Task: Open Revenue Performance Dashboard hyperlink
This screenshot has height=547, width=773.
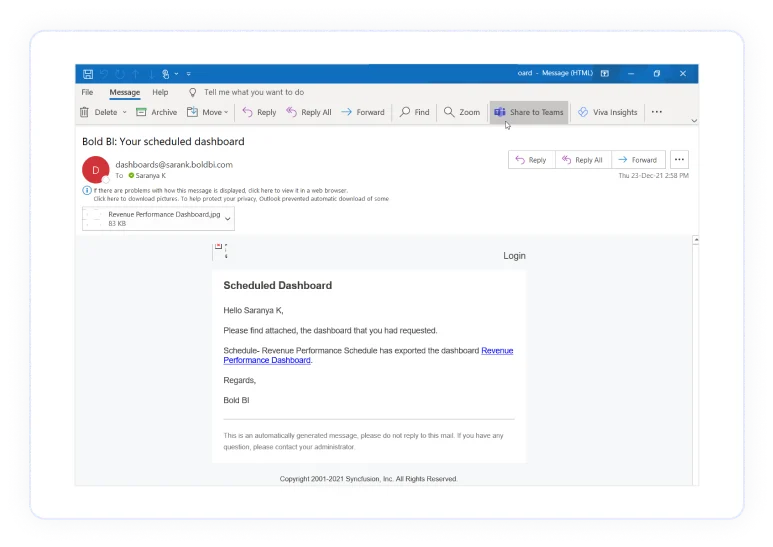Action: 368,355
